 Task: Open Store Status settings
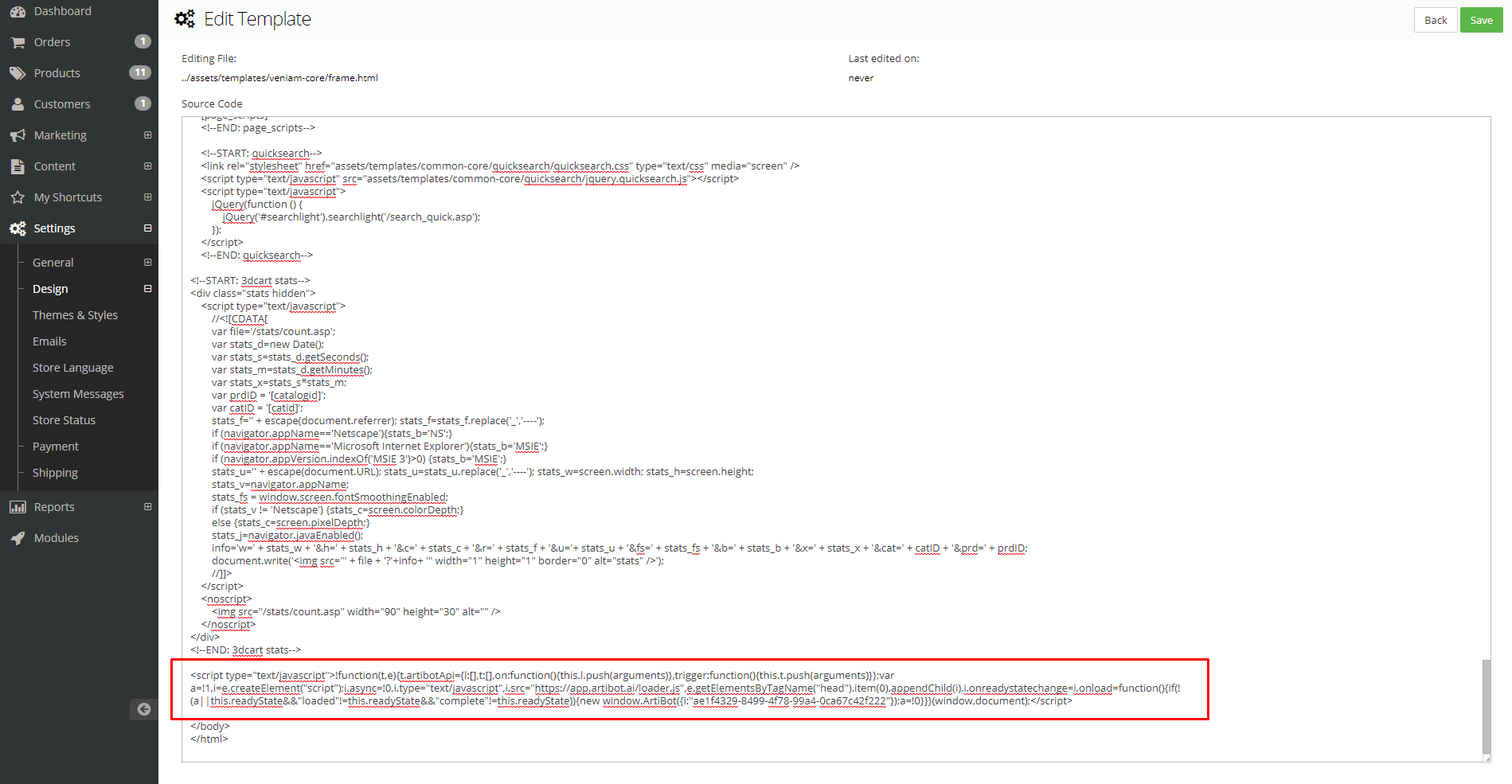click(64, 420)
